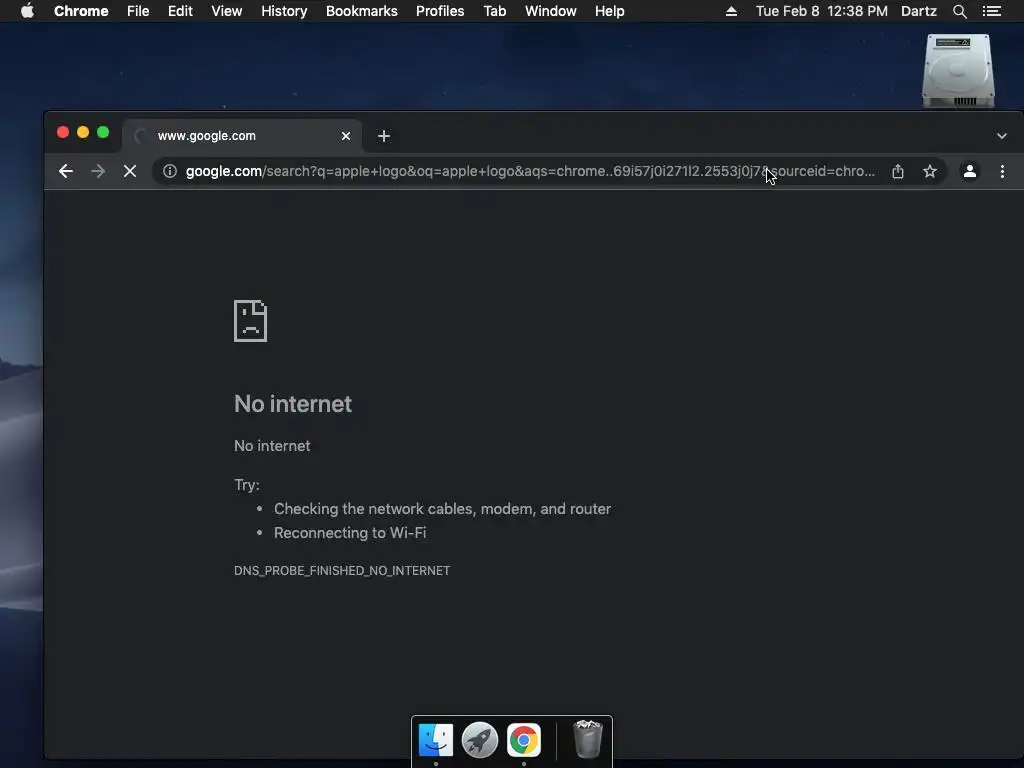Minimize Chrome window with yellow button
1024x768 pixels.
click(x=83, y=133)
